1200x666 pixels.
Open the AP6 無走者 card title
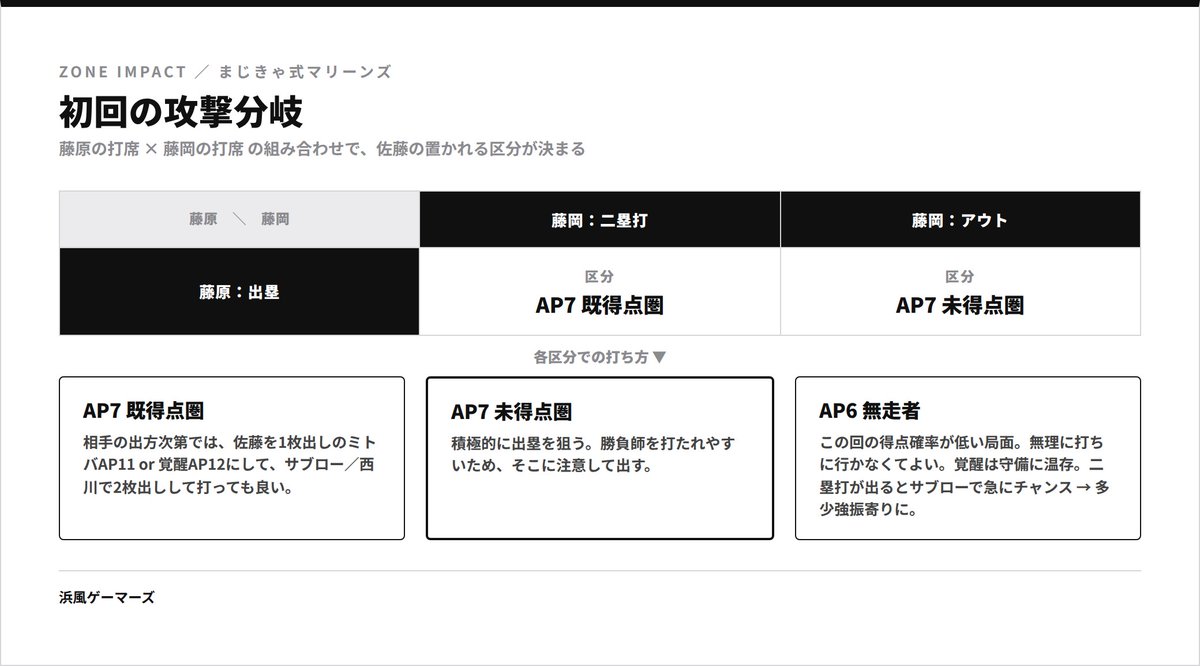tap(870, 411)
